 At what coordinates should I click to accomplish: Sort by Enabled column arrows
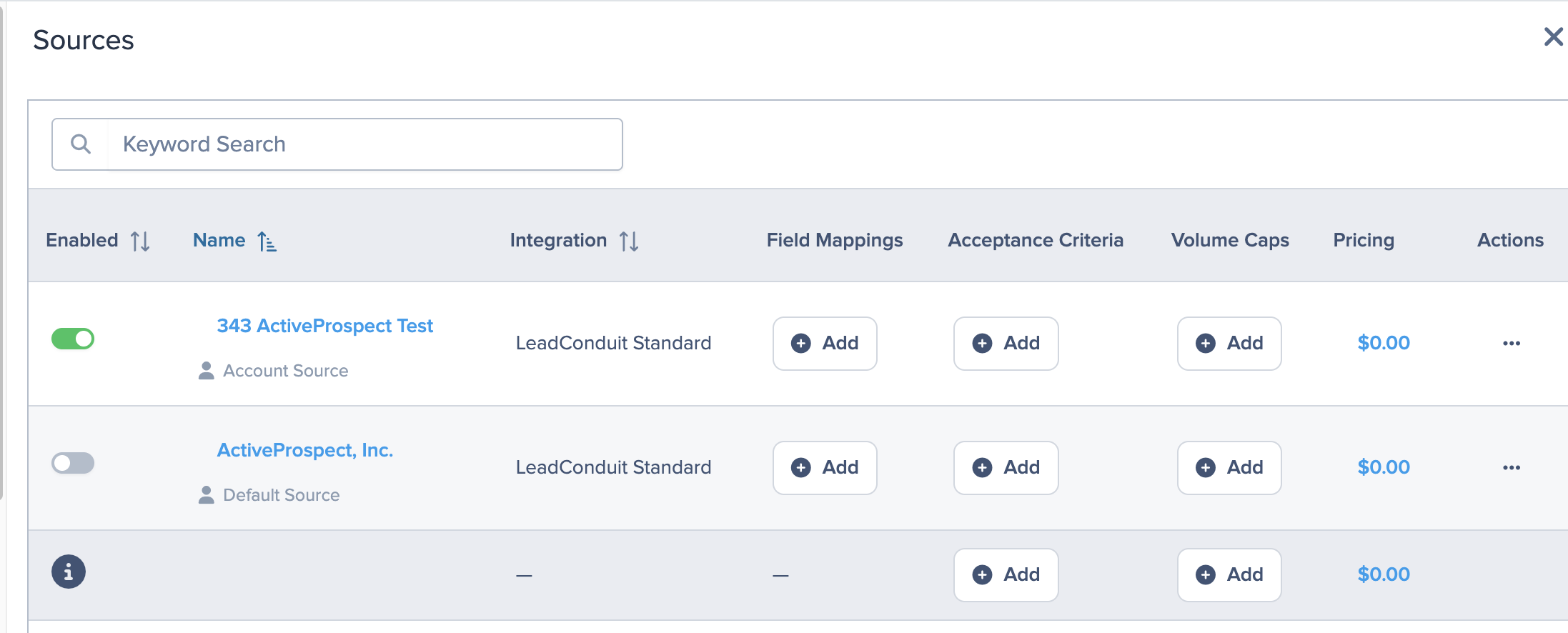coord(140,241)
